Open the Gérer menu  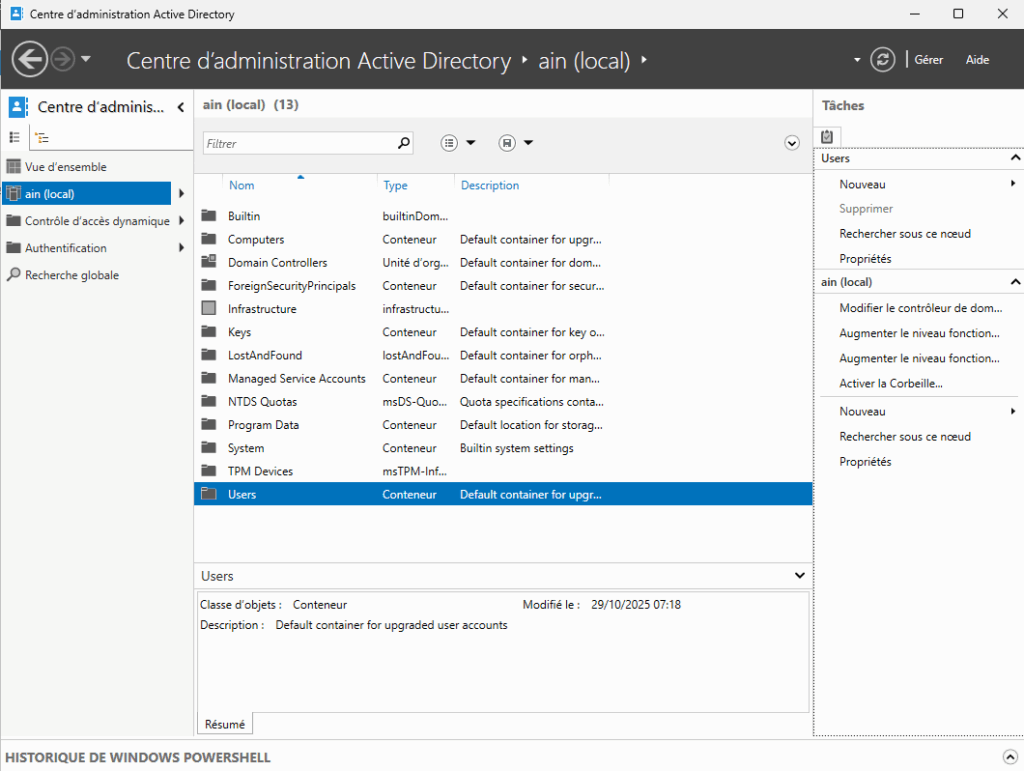928,60
